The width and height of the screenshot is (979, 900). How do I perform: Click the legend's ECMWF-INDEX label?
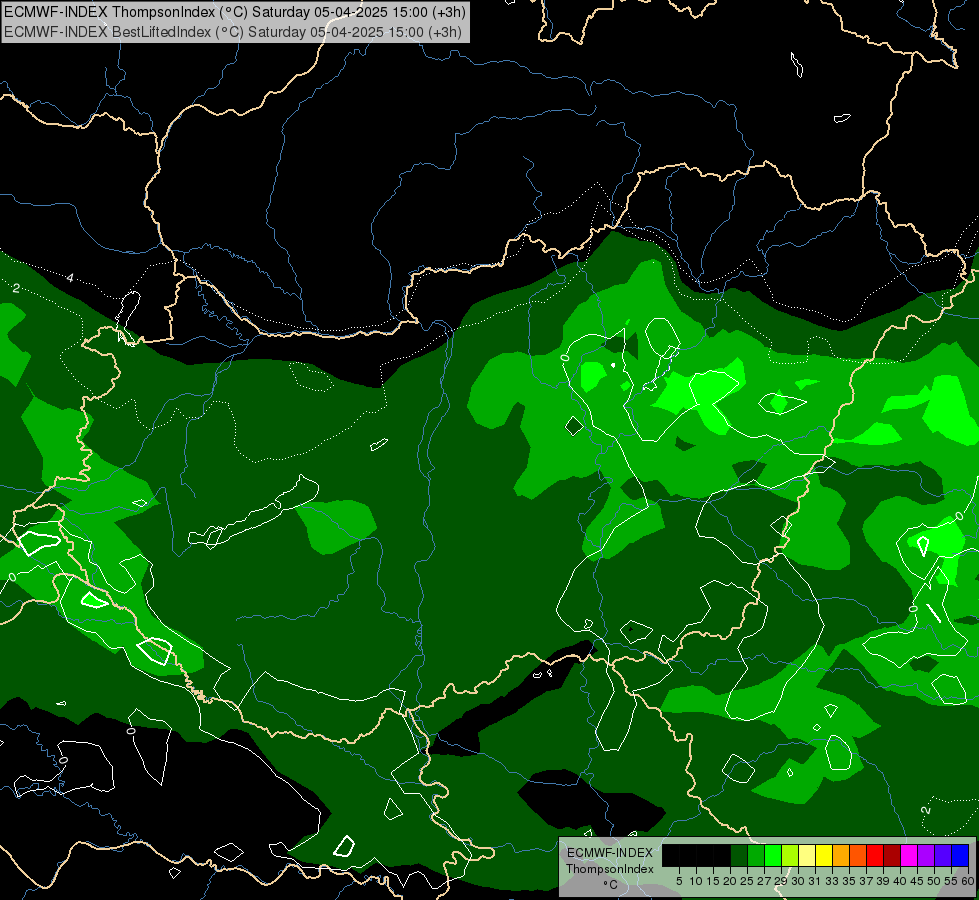click(x=610, y=853)
